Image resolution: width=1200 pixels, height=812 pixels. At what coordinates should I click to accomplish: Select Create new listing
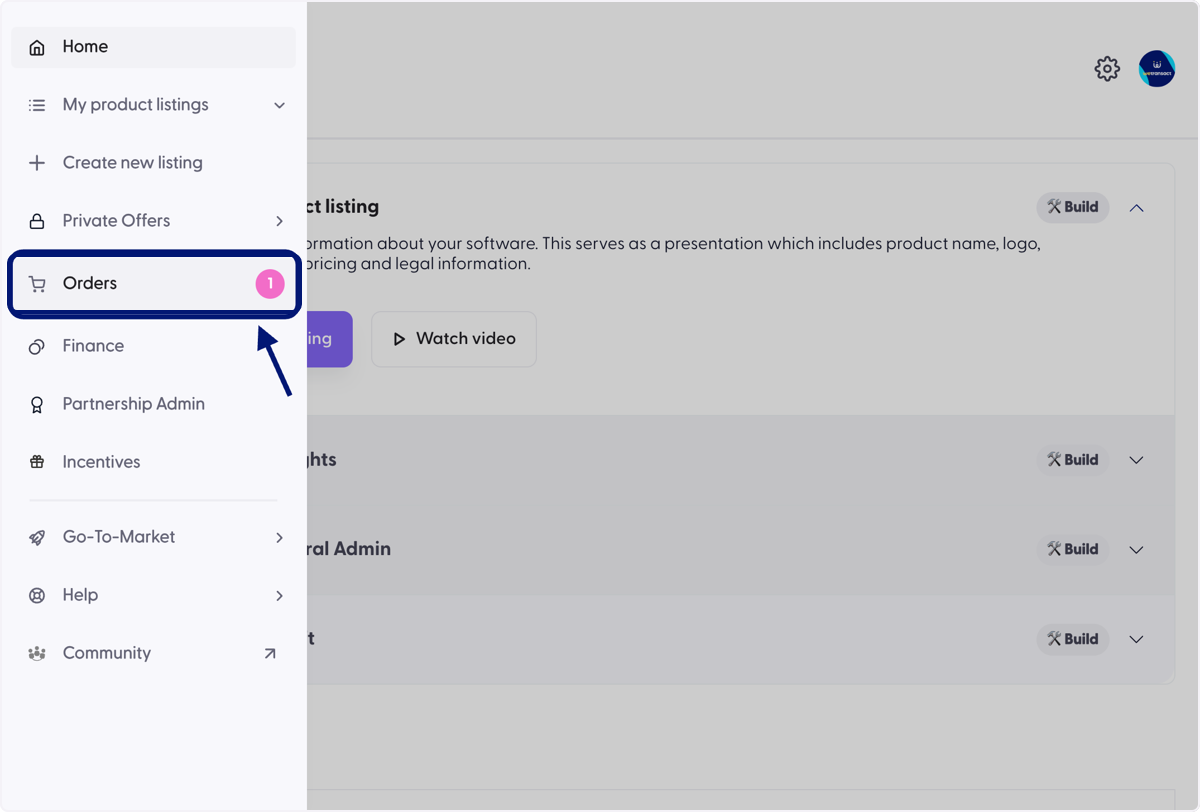[x=153, y=163]
